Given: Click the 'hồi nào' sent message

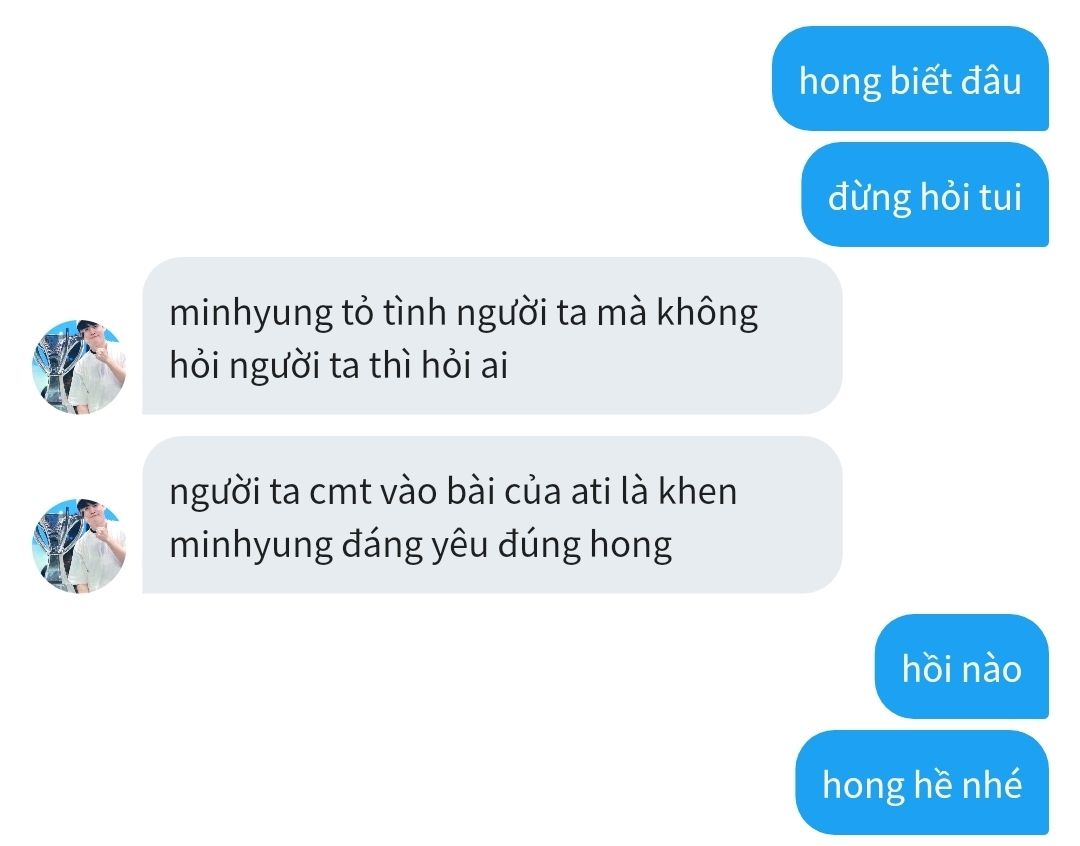Looking at the screenshot, I should point(962,666).
